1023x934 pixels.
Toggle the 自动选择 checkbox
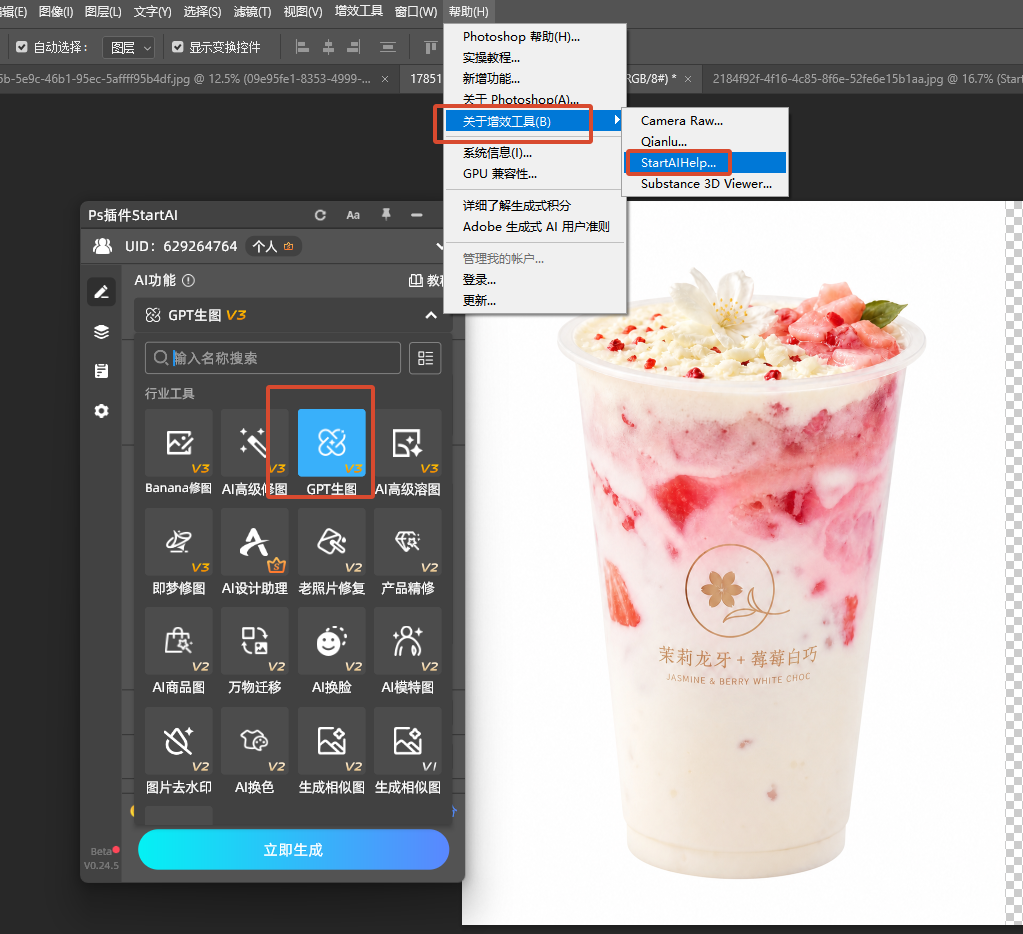click(x=22, y=47)
